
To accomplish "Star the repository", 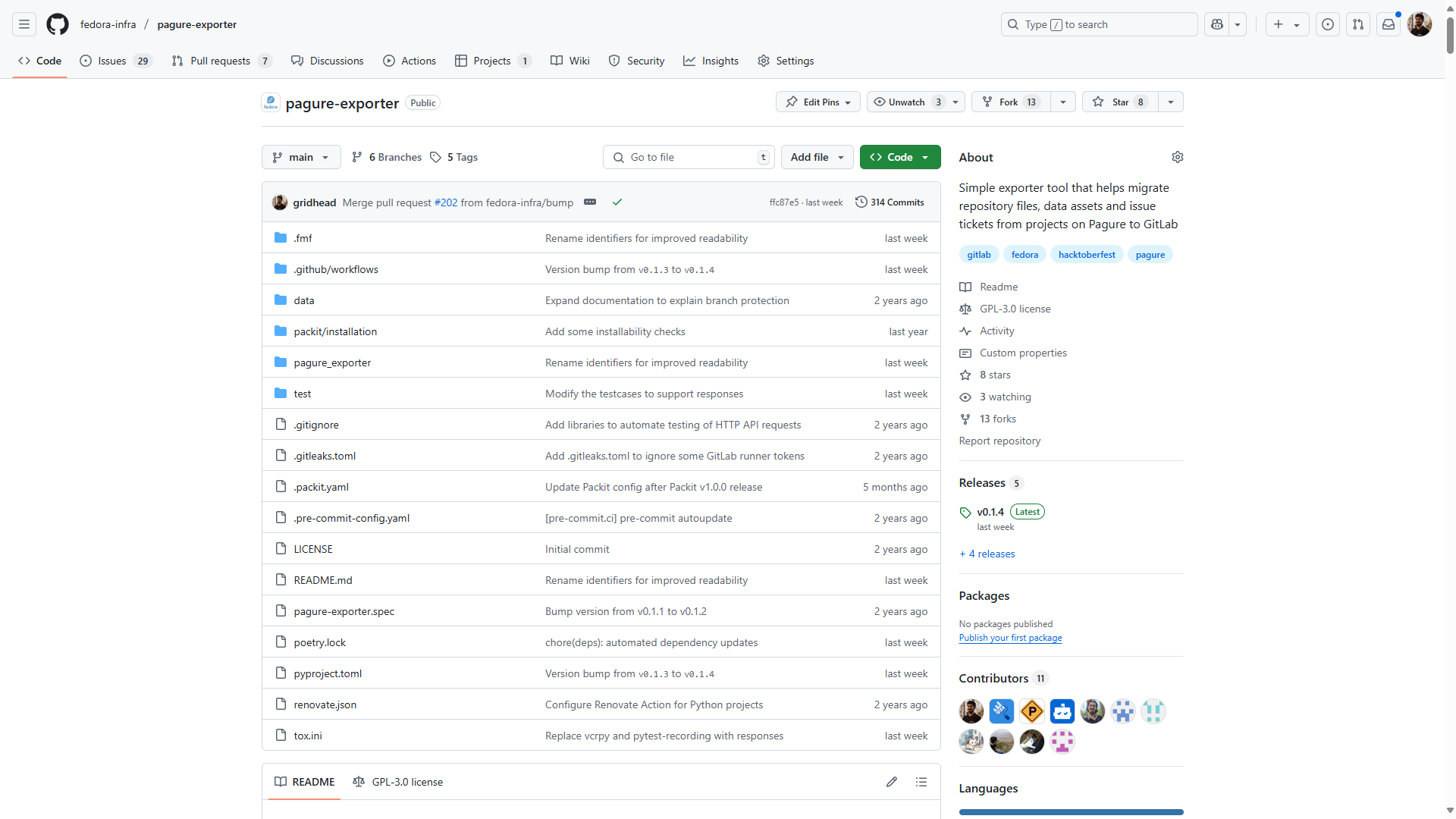I will (1120, 102).
